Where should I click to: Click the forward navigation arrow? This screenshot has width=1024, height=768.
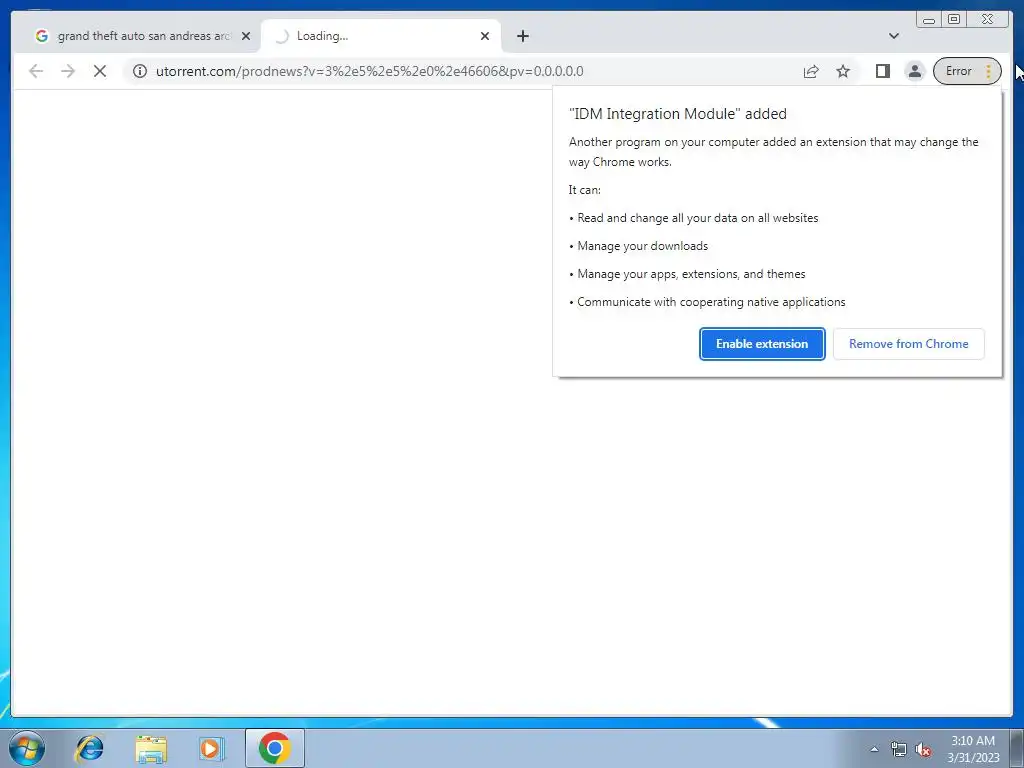tap(68, 71)
